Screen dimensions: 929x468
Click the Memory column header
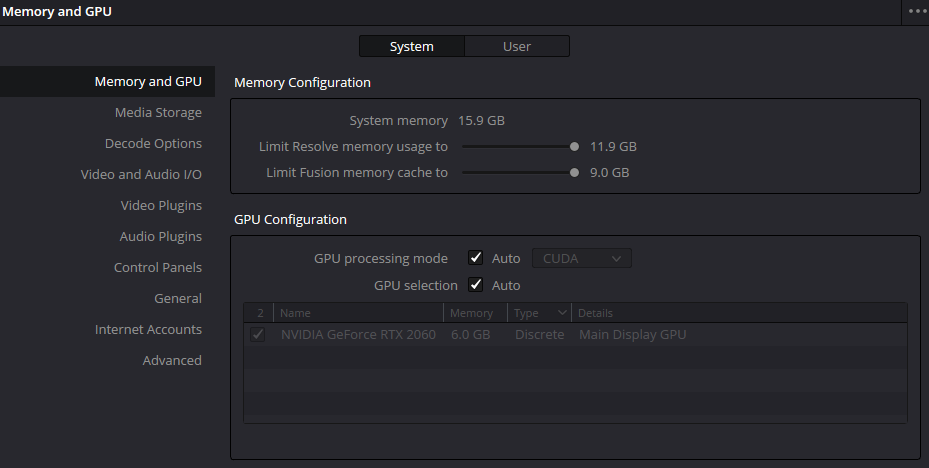[x=475, y=313]
